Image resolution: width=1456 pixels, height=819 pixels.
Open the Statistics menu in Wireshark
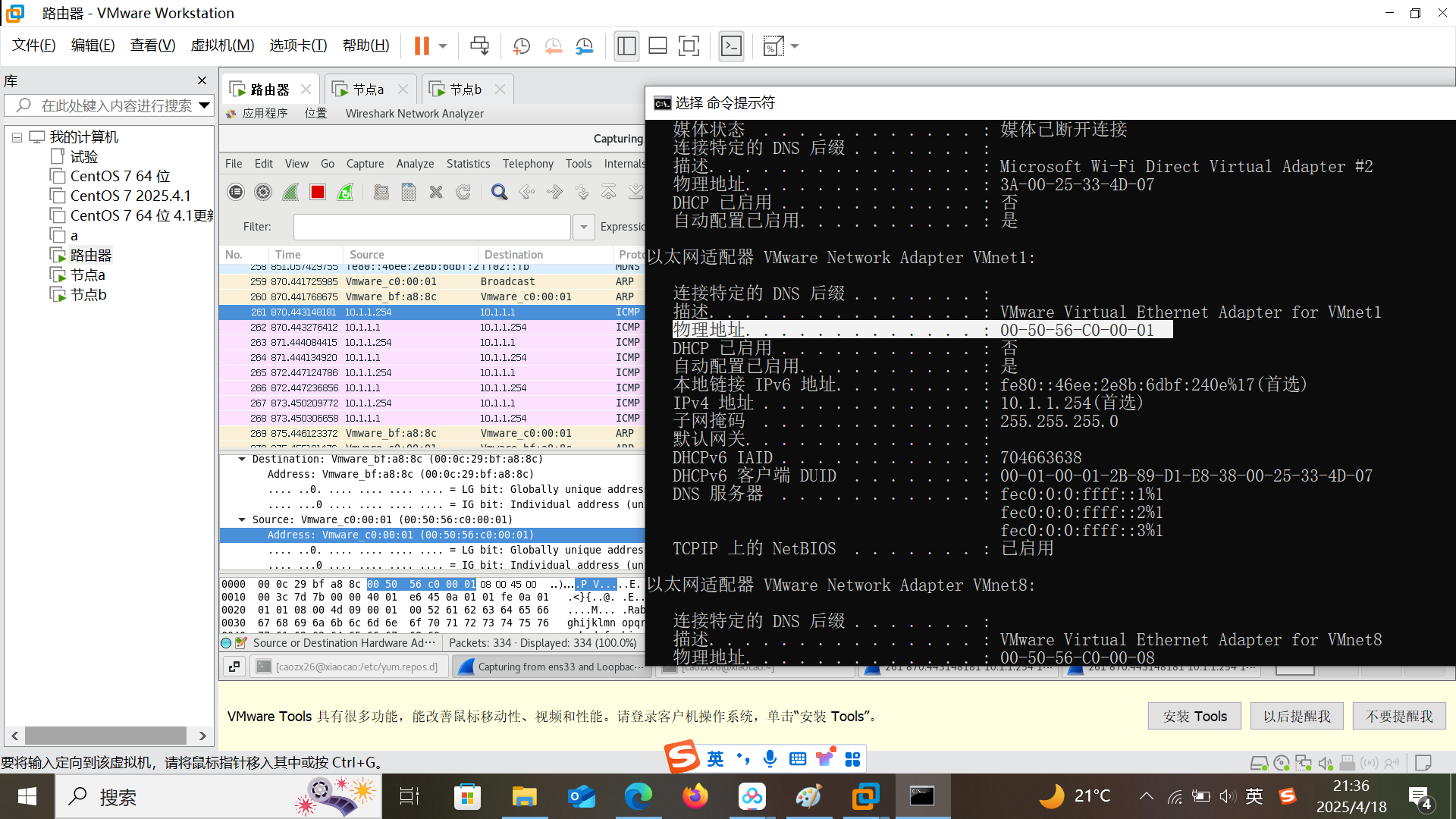click(x=468, y=164)
